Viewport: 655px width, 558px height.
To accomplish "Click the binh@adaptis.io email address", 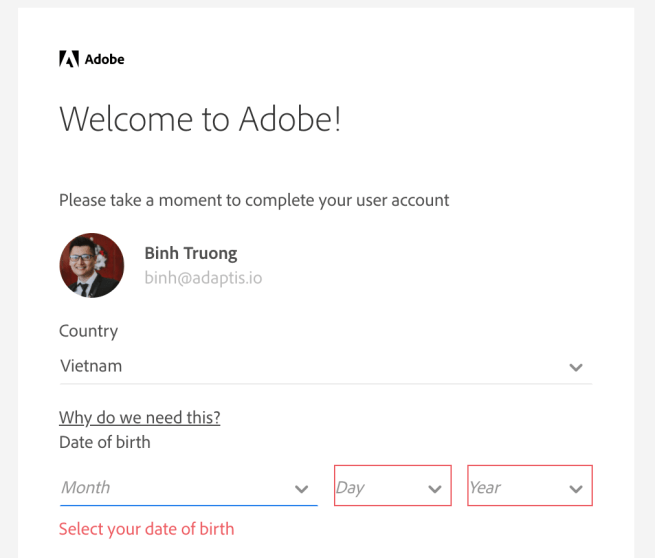I will pos(203,277).
